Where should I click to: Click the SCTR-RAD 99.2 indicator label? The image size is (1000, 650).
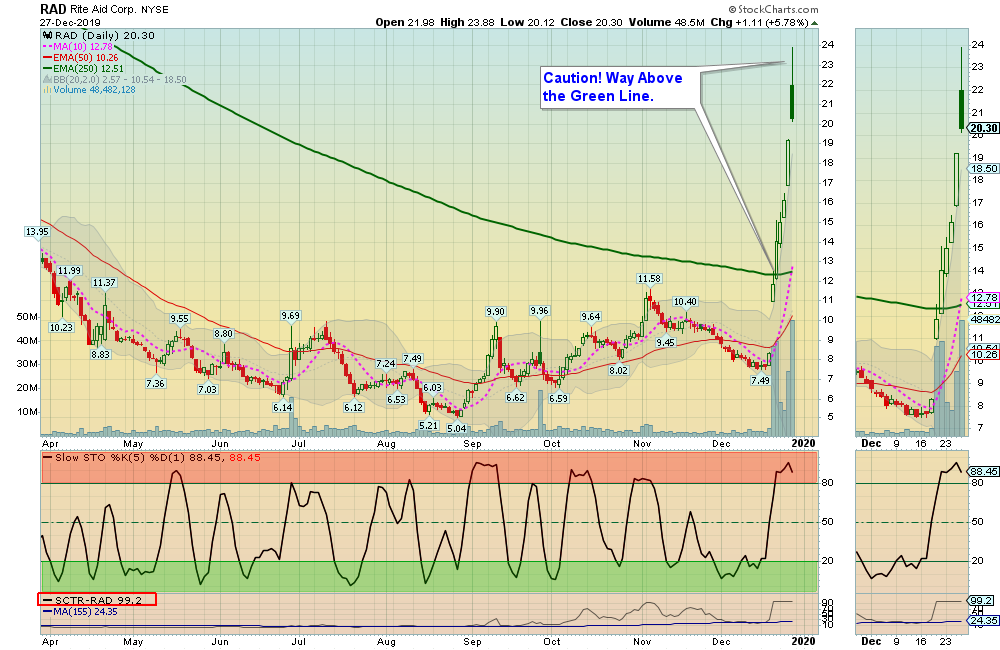(x=98, y=600)
